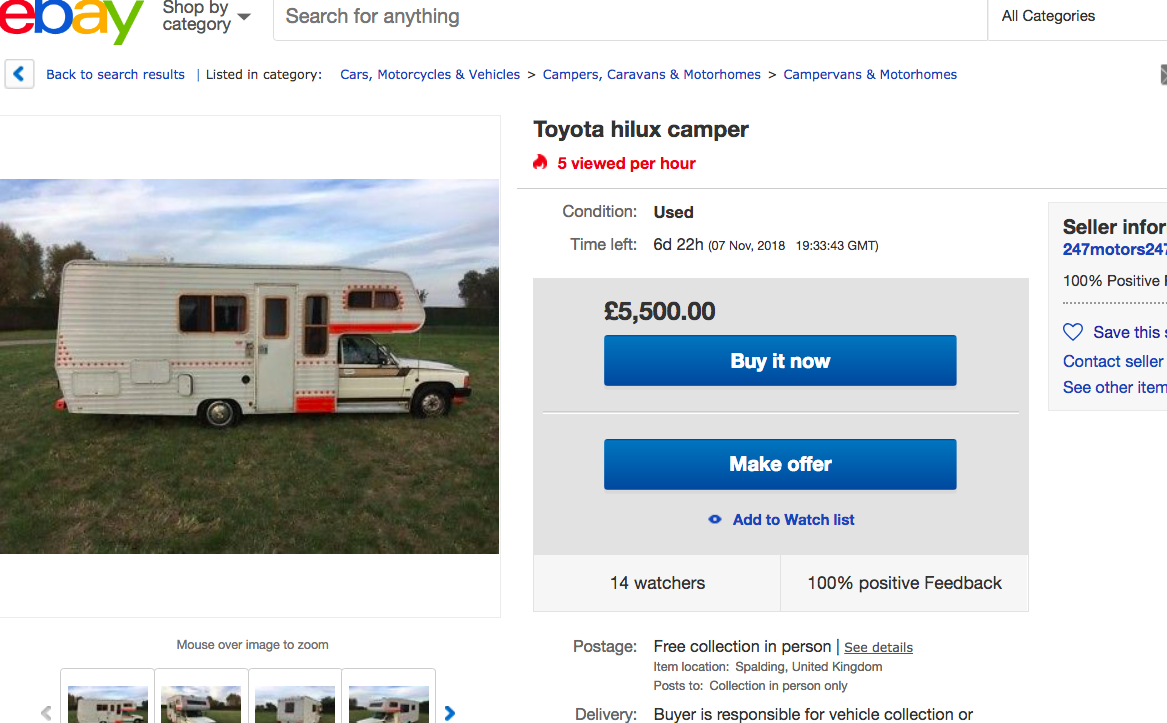Image resolution: width=1167 pixels, height=723 pixels.
Task: Click the red flame viewed-per-hour icon
Action: click(541, 163)
